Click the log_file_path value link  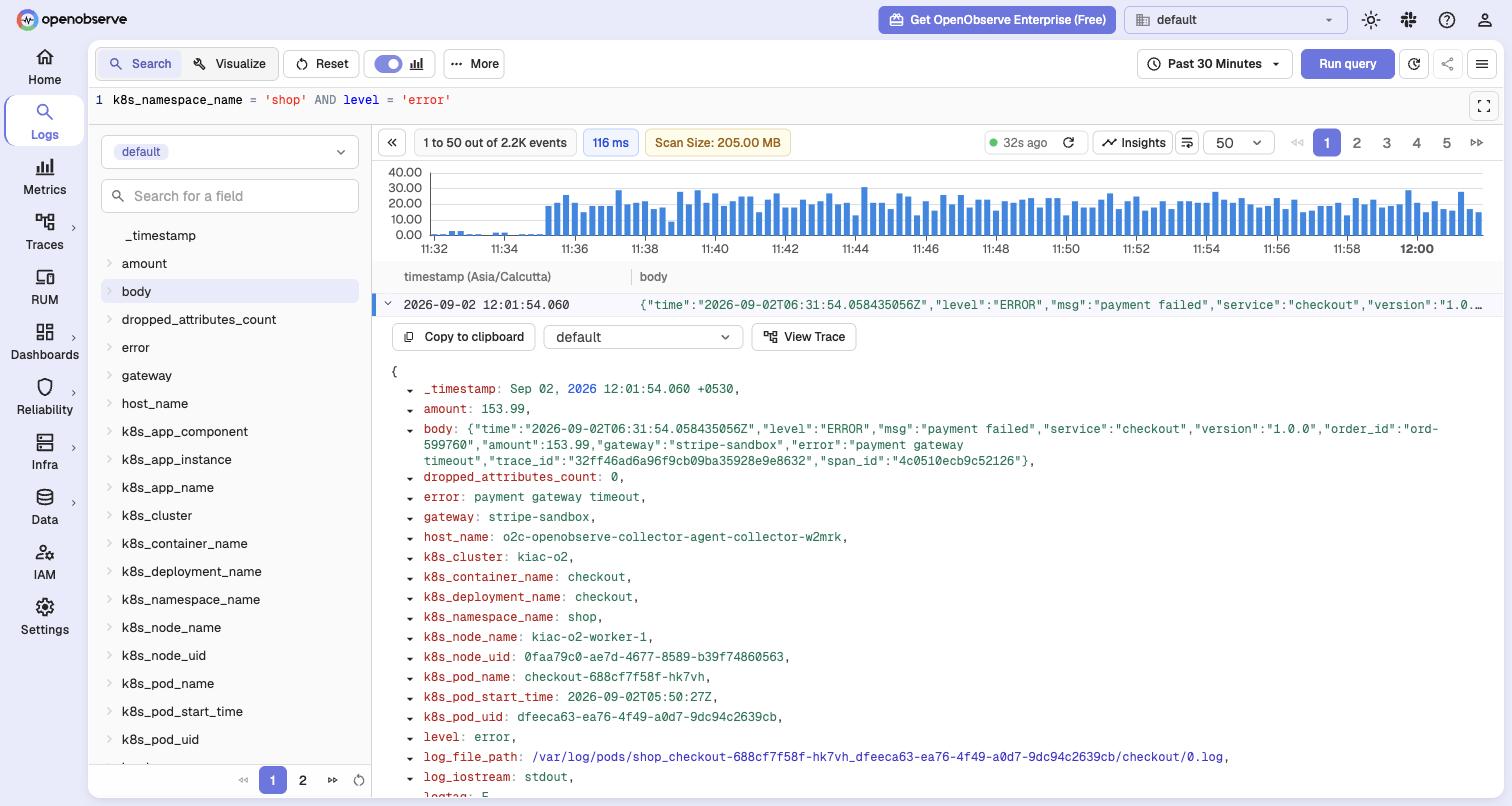pyautogui.click(x=877, y=757)
